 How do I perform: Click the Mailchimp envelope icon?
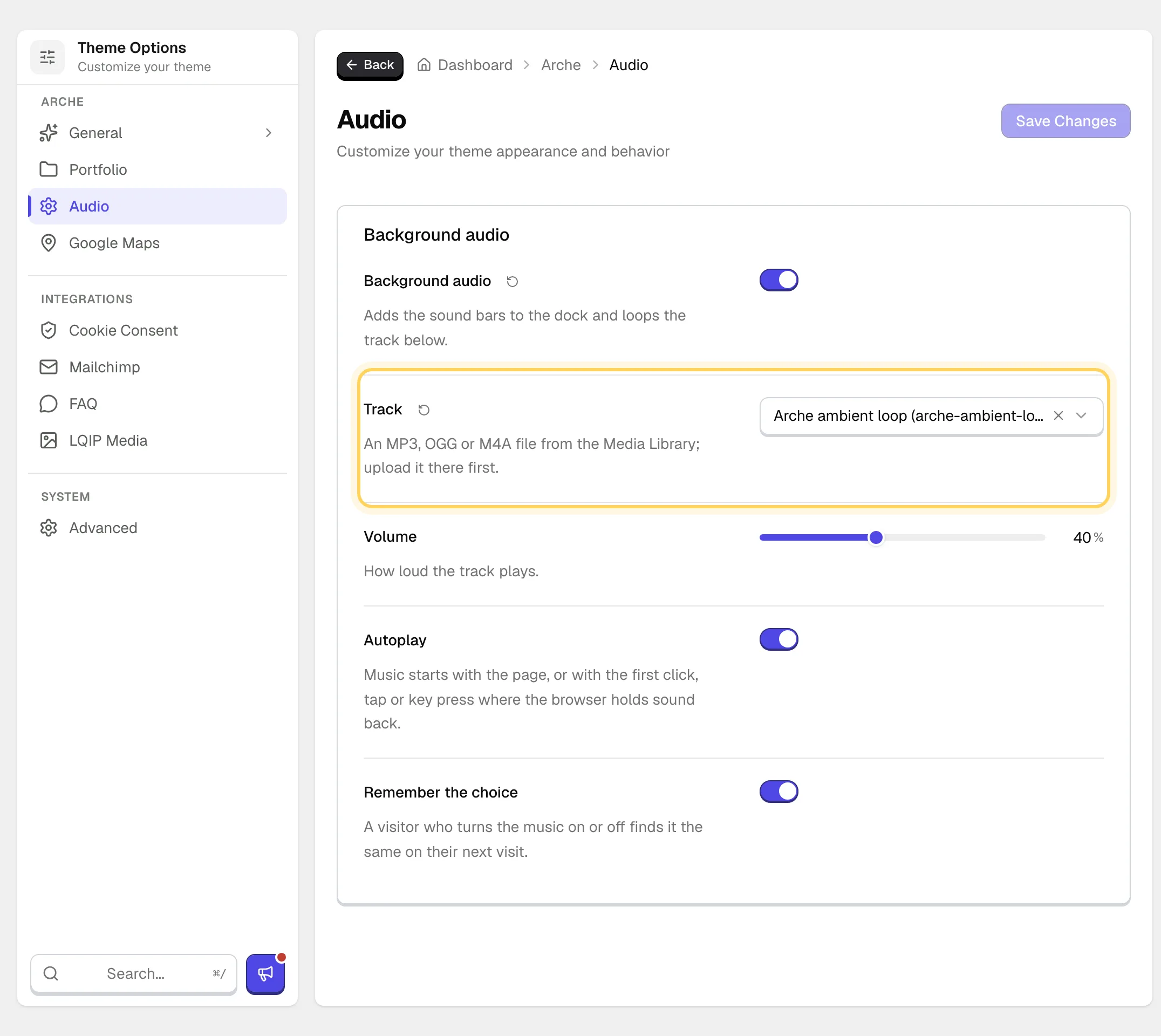[x=49, y=367]
